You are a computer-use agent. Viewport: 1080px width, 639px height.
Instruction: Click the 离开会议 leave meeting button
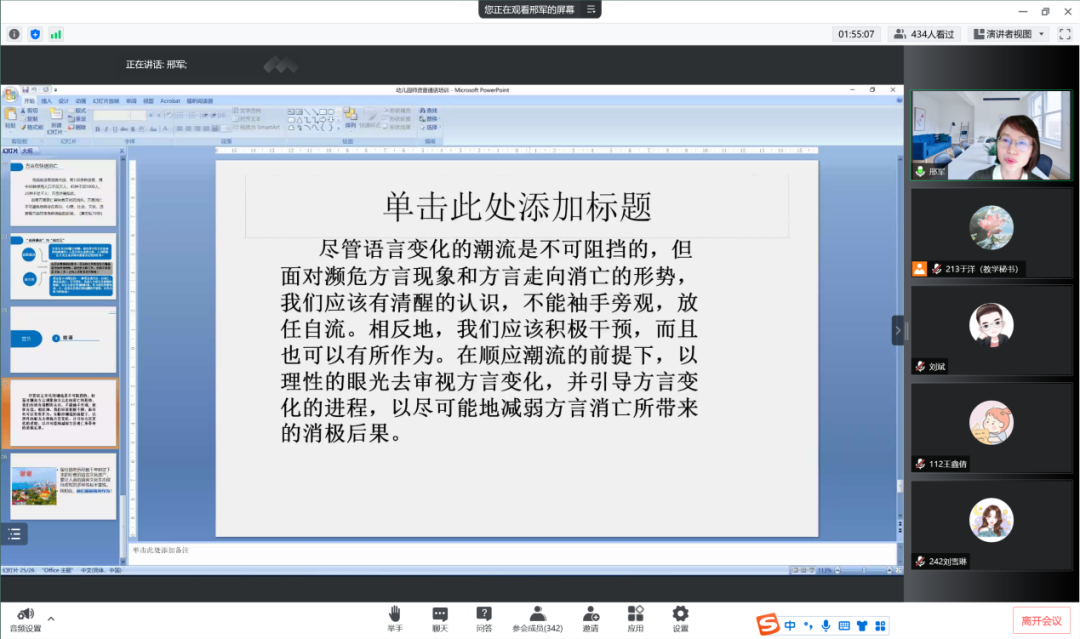pyautogui.click(x=1040, y=621)
